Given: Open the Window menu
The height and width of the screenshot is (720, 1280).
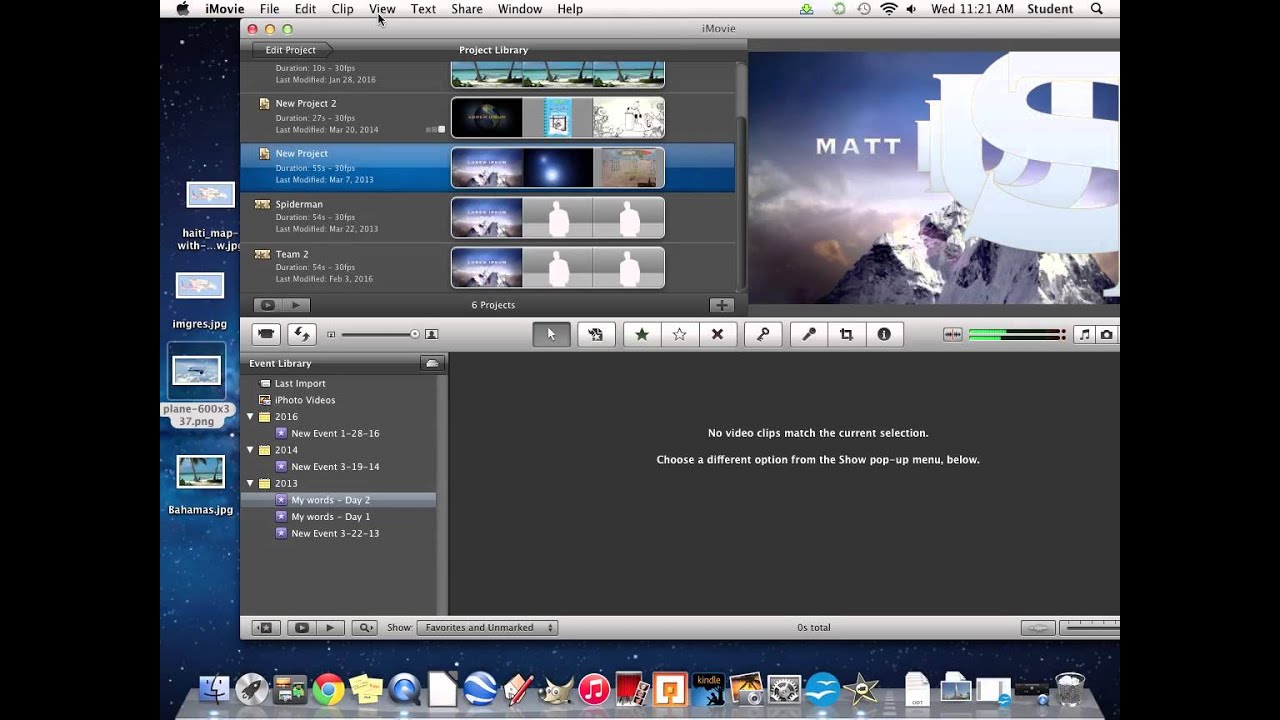Looking at the screenshot, I should pyautogui.click(x=520, y=9).
